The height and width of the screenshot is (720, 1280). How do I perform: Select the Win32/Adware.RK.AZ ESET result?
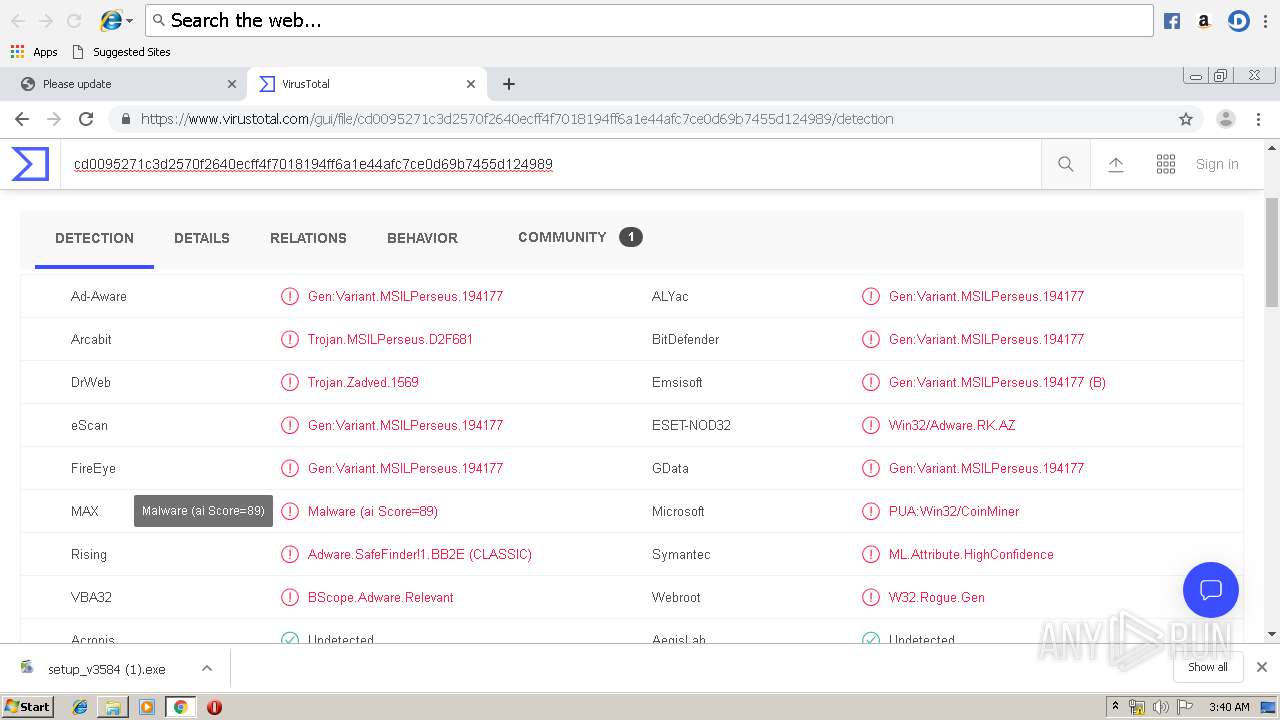click(x=952, y=425)
